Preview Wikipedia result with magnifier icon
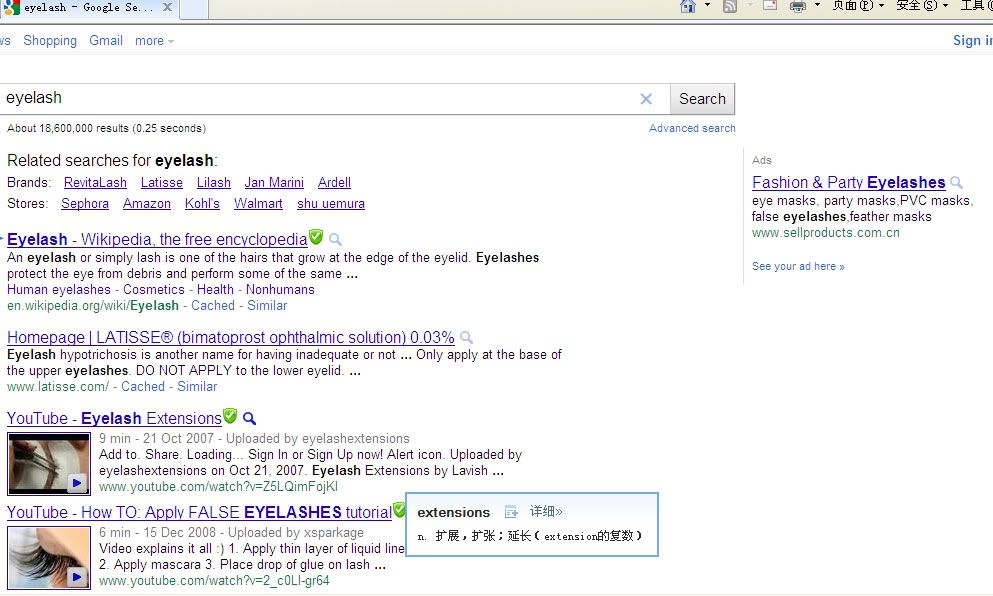The width and height of the screenshot is (993, 596). click(336, 239)
